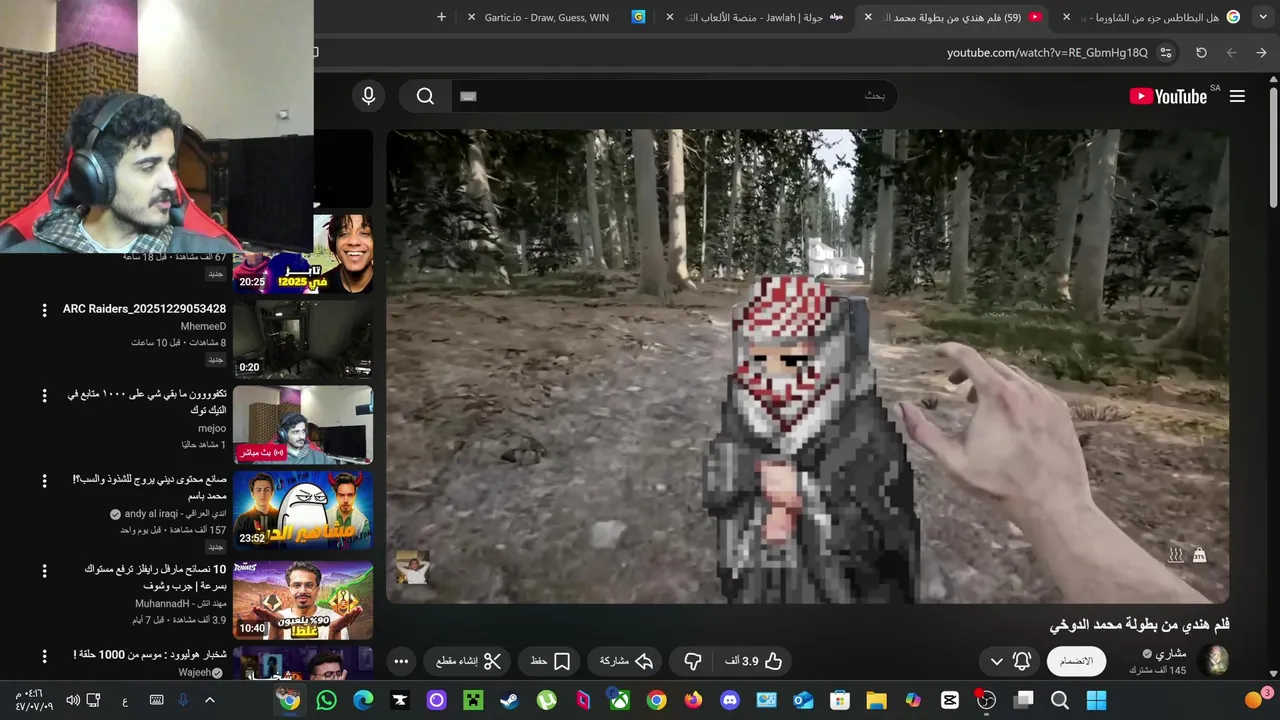Open ARC Raiders_20251229053428 video title
Image resolution: width=1280 pixels, height=720 pixels.
pos(144,309)
